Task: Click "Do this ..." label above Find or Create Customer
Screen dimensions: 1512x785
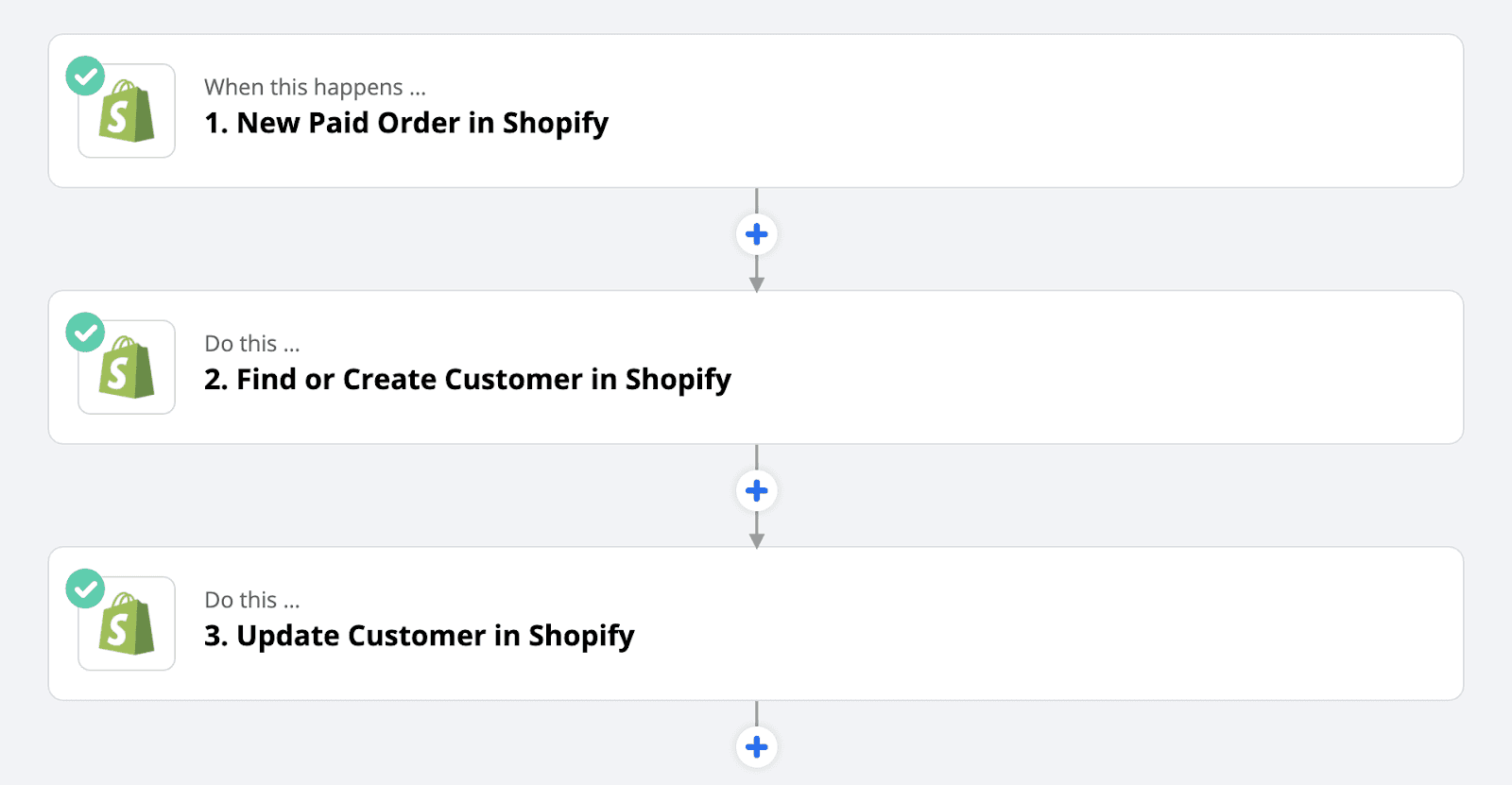Action: pyautogui.click(x=251, y=344)
